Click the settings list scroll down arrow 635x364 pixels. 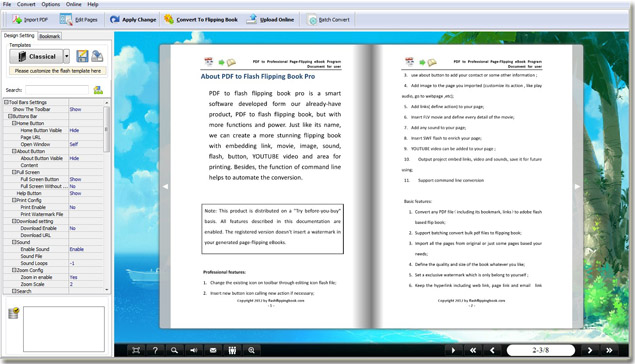click(x=107, y=290)
